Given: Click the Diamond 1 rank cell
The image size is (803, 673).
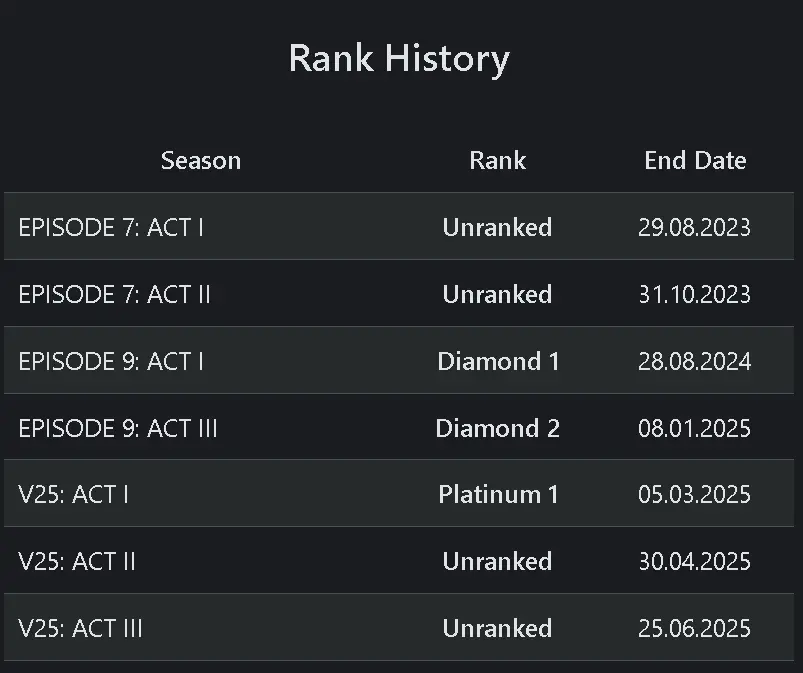Looking at the screenshot, I should 498,361.
